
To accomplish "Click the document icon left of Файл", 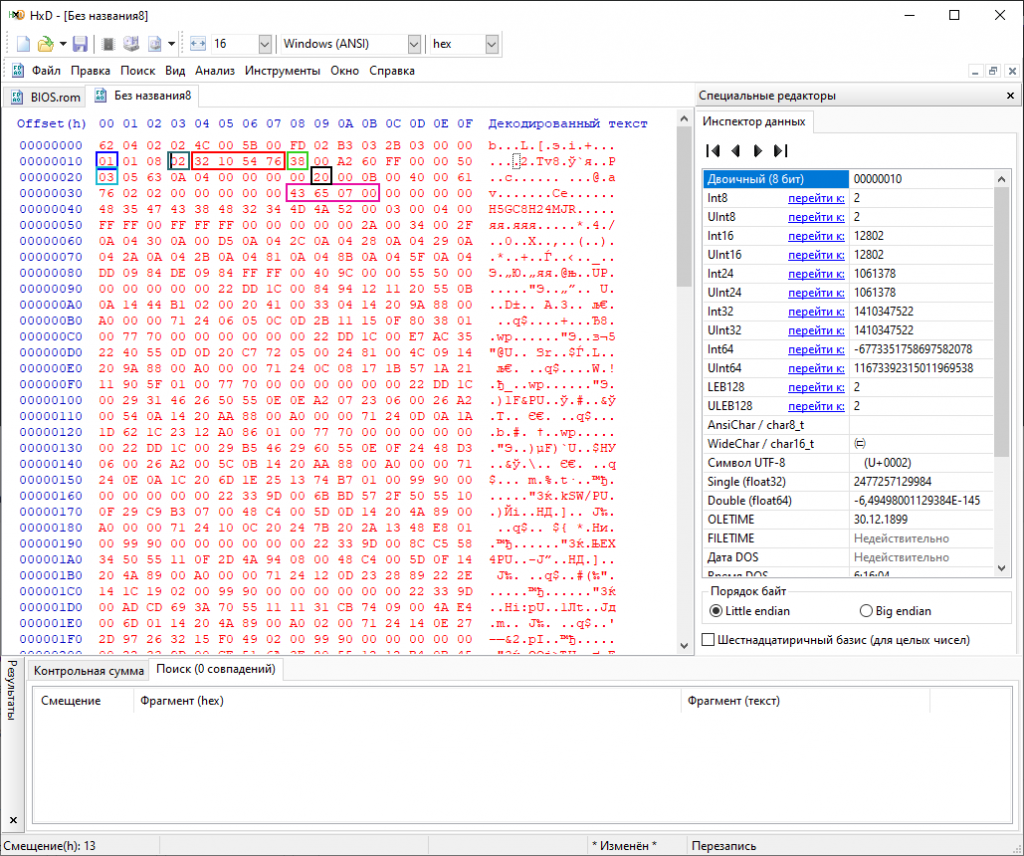I will [x=18, y=71].
